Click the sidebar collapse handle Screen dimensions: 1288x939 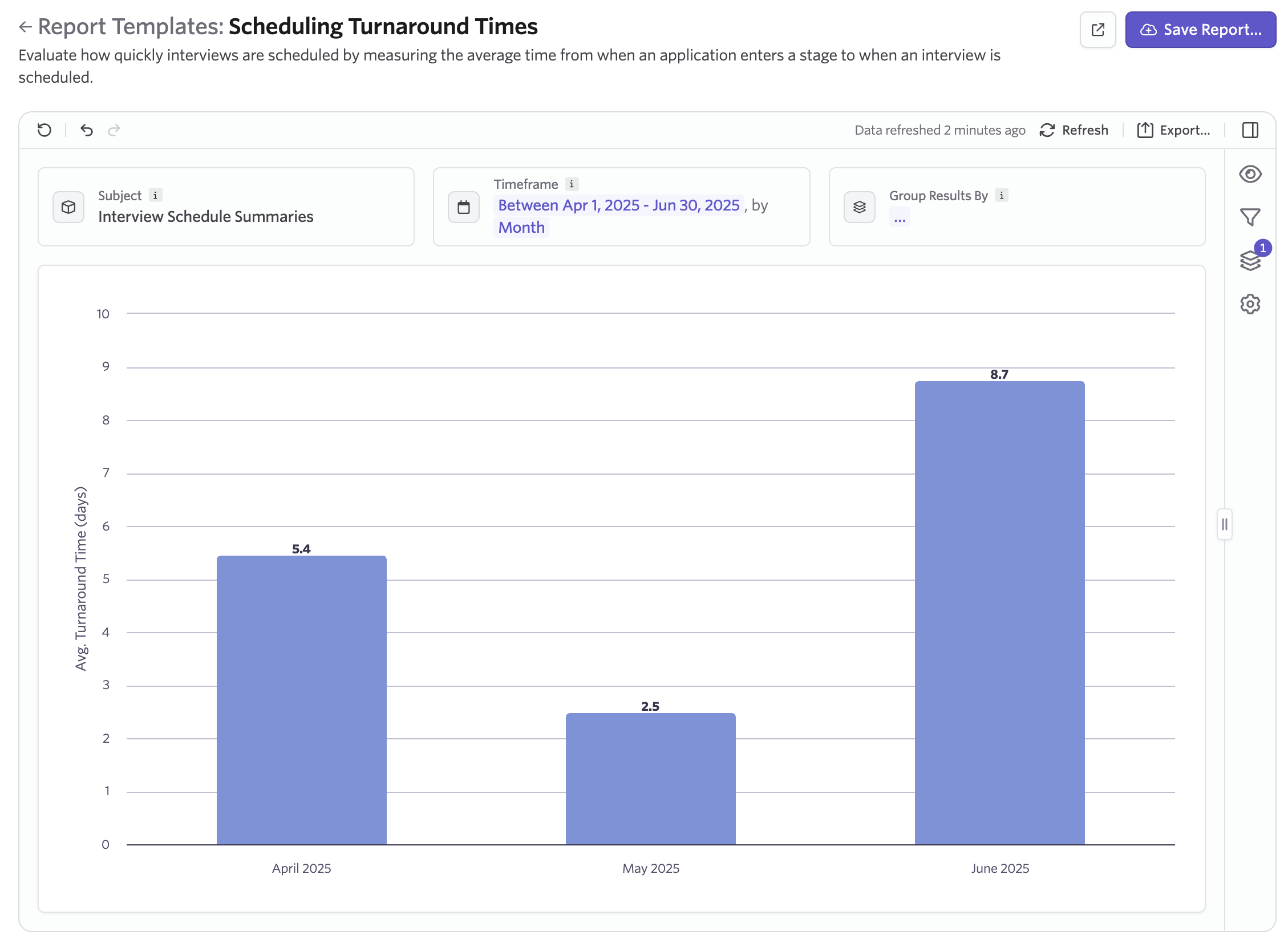[1224, 524]
